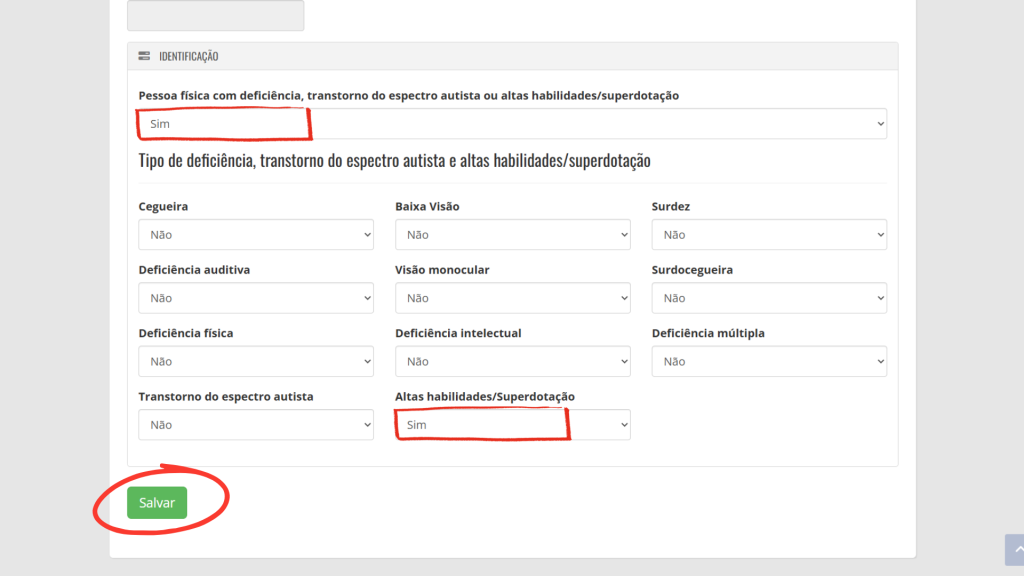Click the 'Deficiência múltipla' field label
The height and width of the screenshot is (576, 1024).
[x=708, y=333]
